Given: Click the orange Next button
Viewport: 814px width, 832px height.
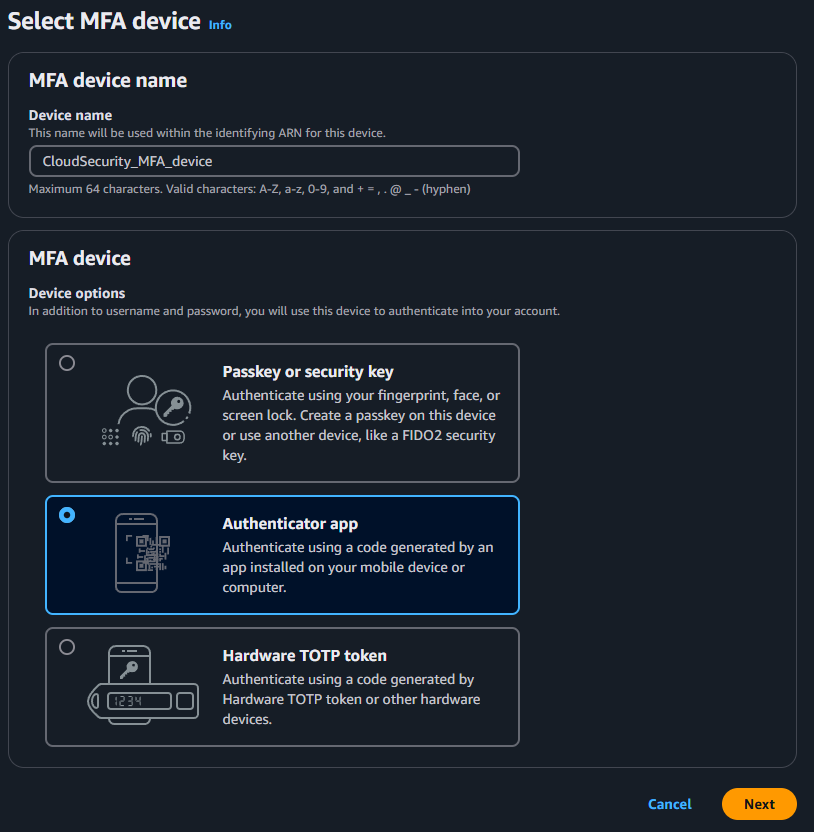Looking at the screenshot, I should click(x=759, y=804).
